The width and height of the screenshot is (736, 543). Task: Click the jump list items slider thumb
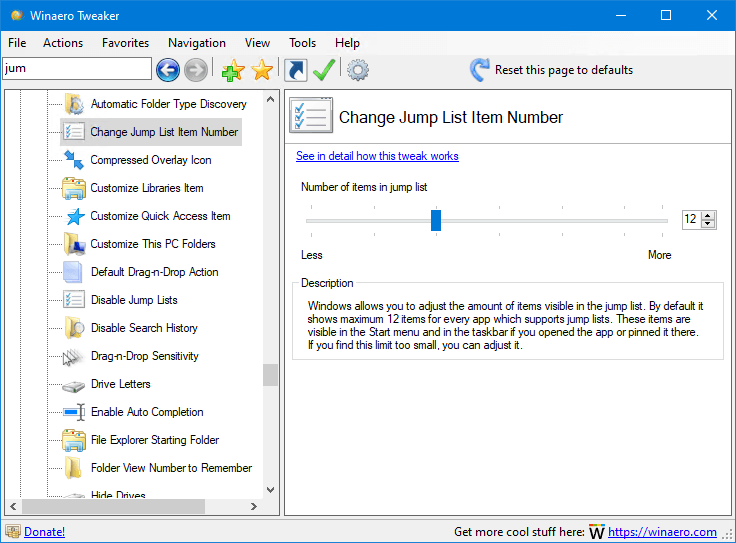pyautogui.click(x=436, y=221)
